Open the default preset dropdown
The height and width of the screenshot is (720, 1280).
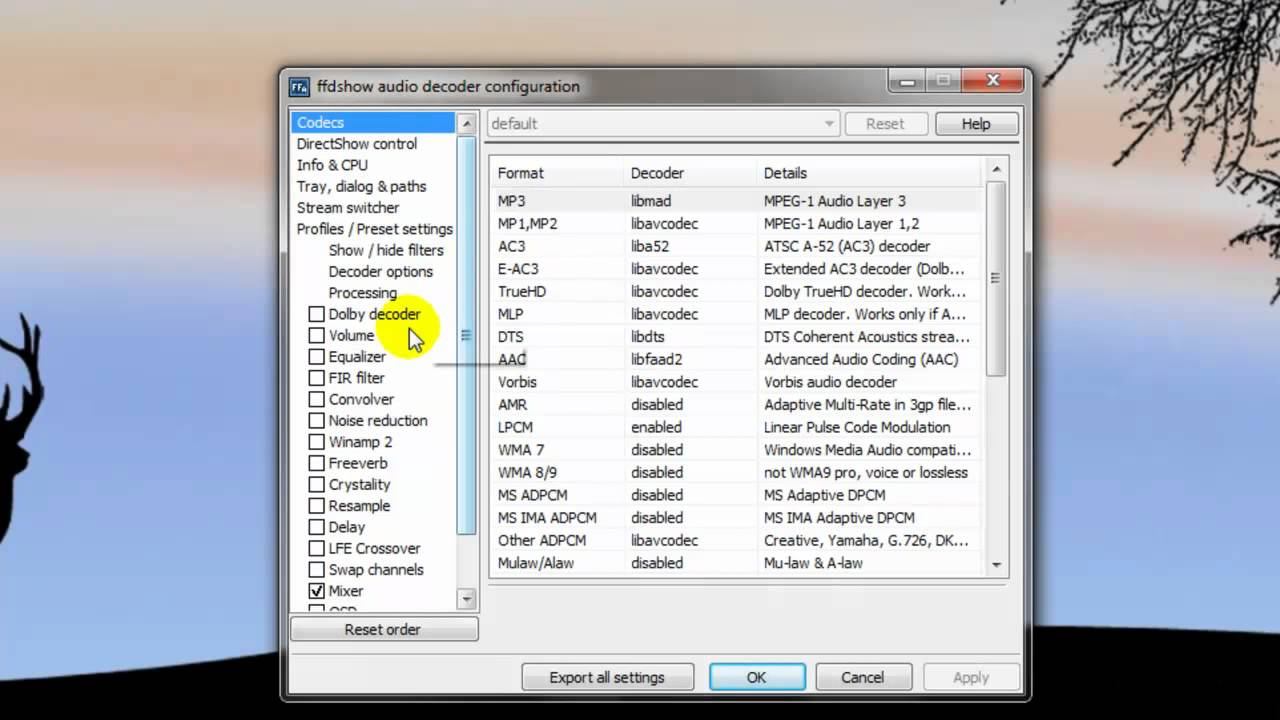(x=662, y=124)
